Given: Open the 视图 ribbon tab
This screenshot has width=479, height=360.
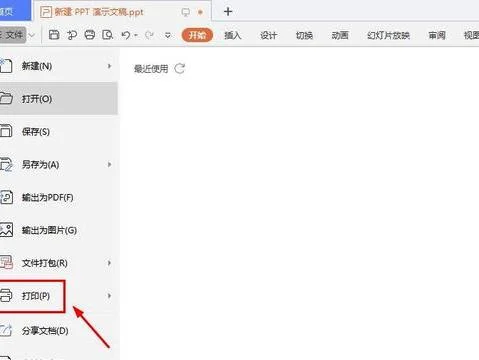Looking at the screenshot, I should pyautogui.click(x=471, y=35).
